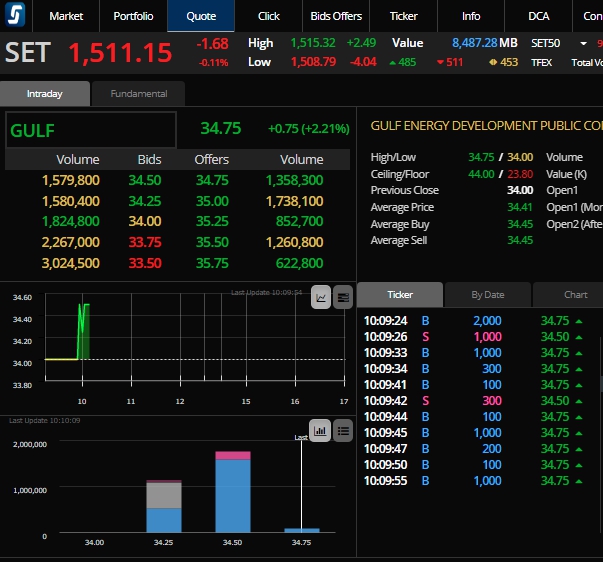The width and height of the screenshot is (603, 562).
Task: Show volume-by-price bar chart view
Action: tap(320, 430)
